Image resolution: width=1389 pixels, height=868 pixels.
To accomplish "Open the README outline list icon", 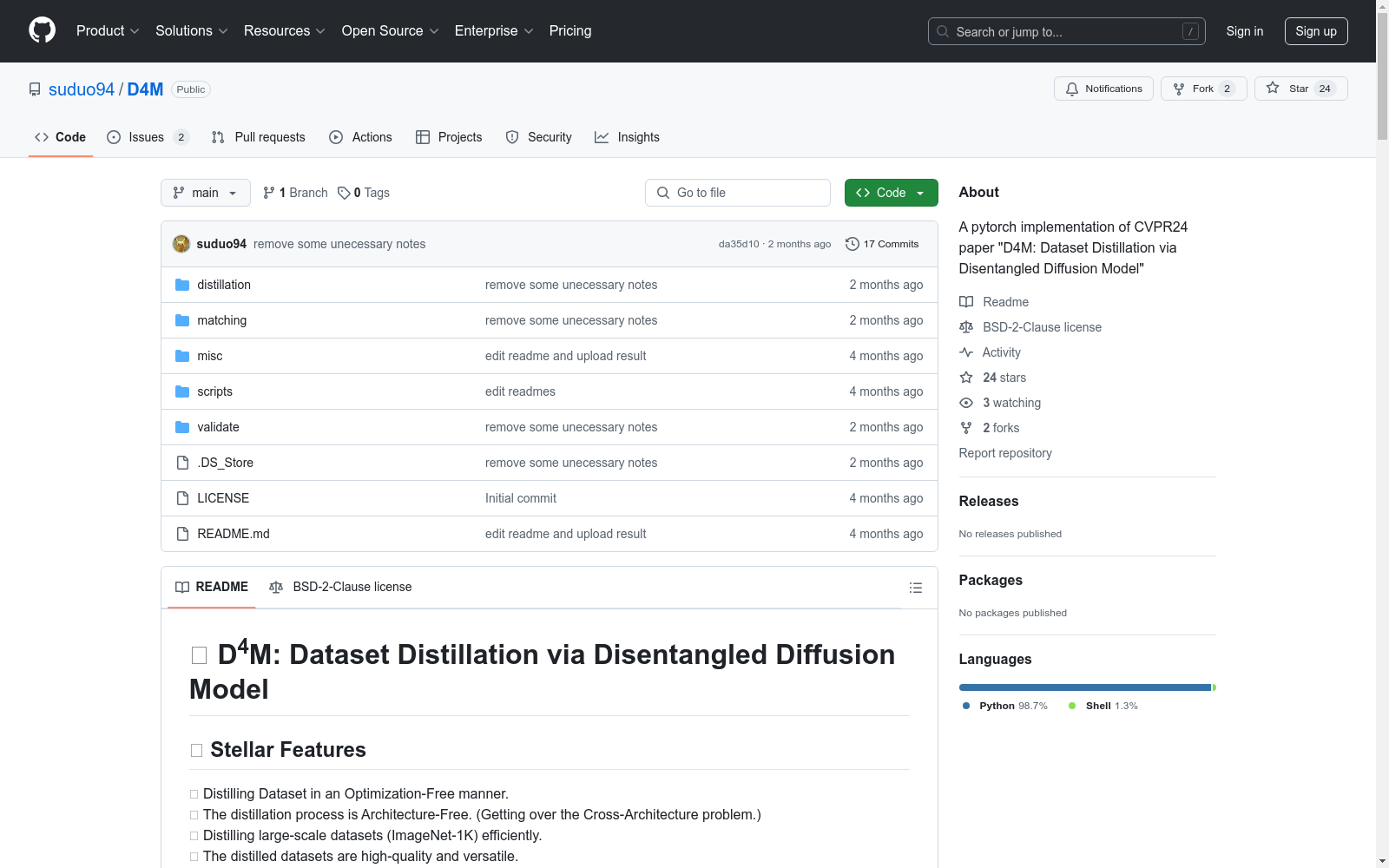I will 915,588.
